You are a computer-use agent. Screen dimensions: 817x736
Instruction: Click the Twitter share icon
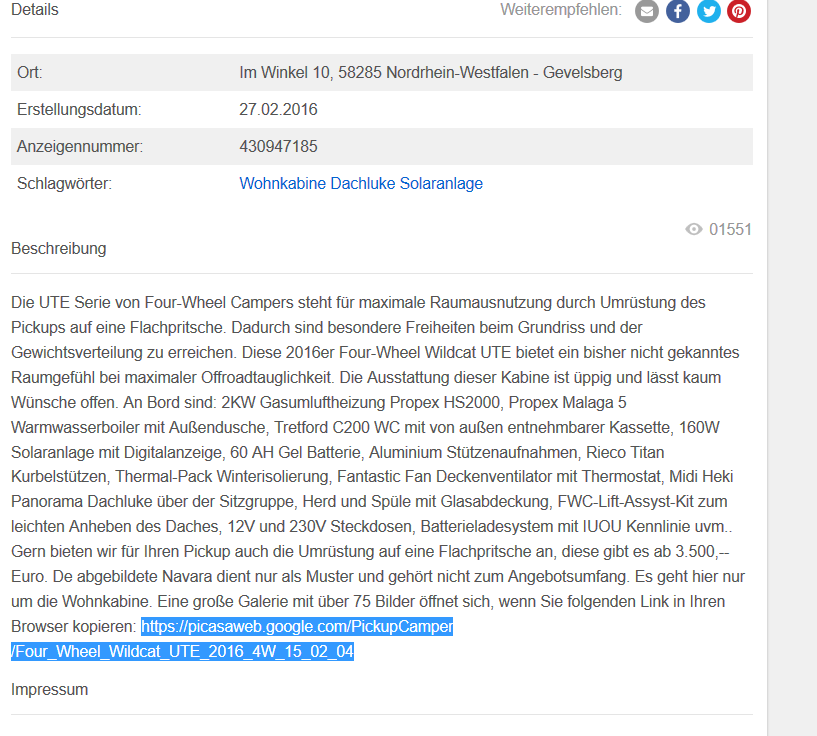point(709,11)
